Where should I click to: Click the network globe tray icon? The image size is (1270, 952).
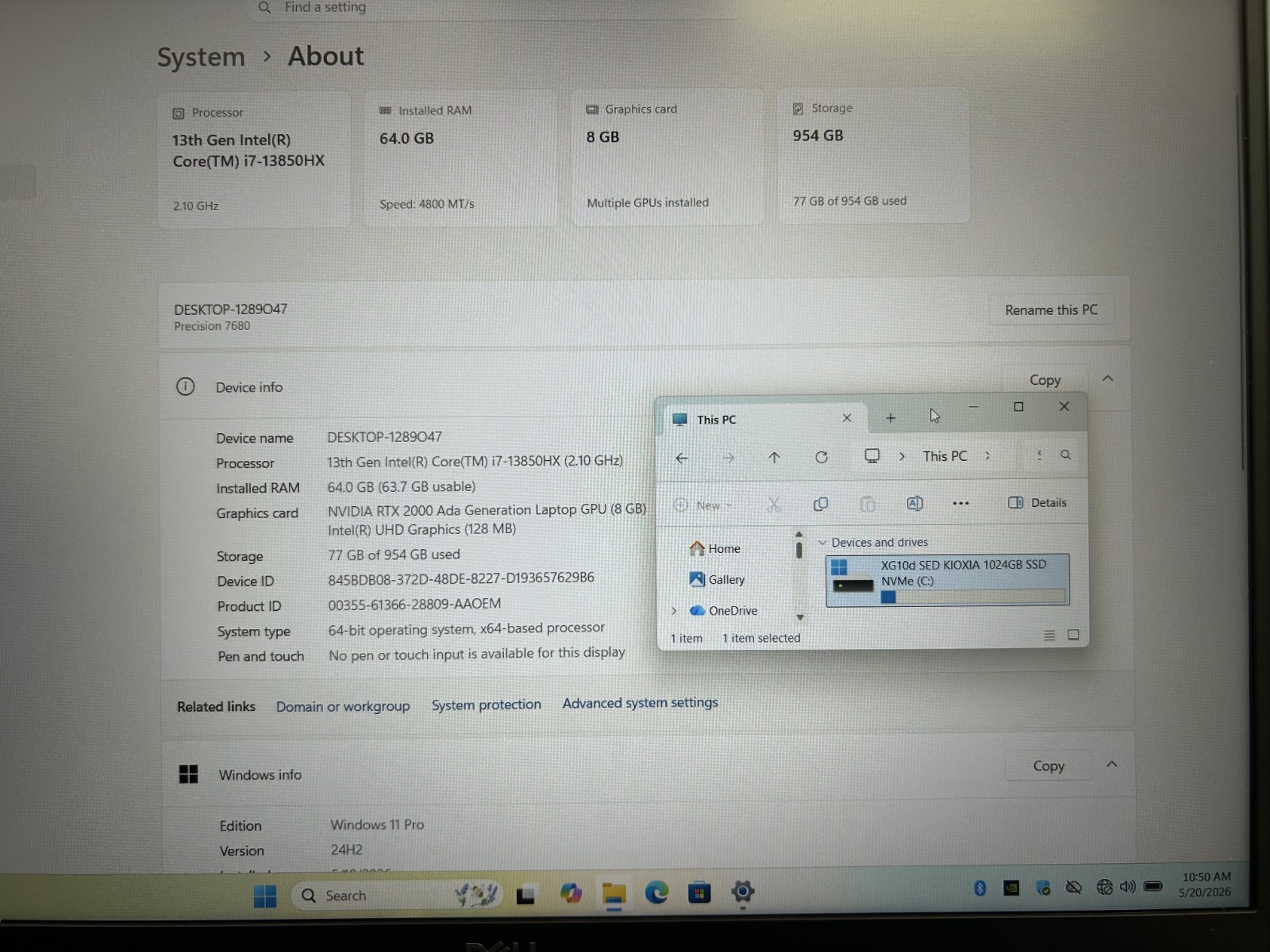(x=1104, y=887)
